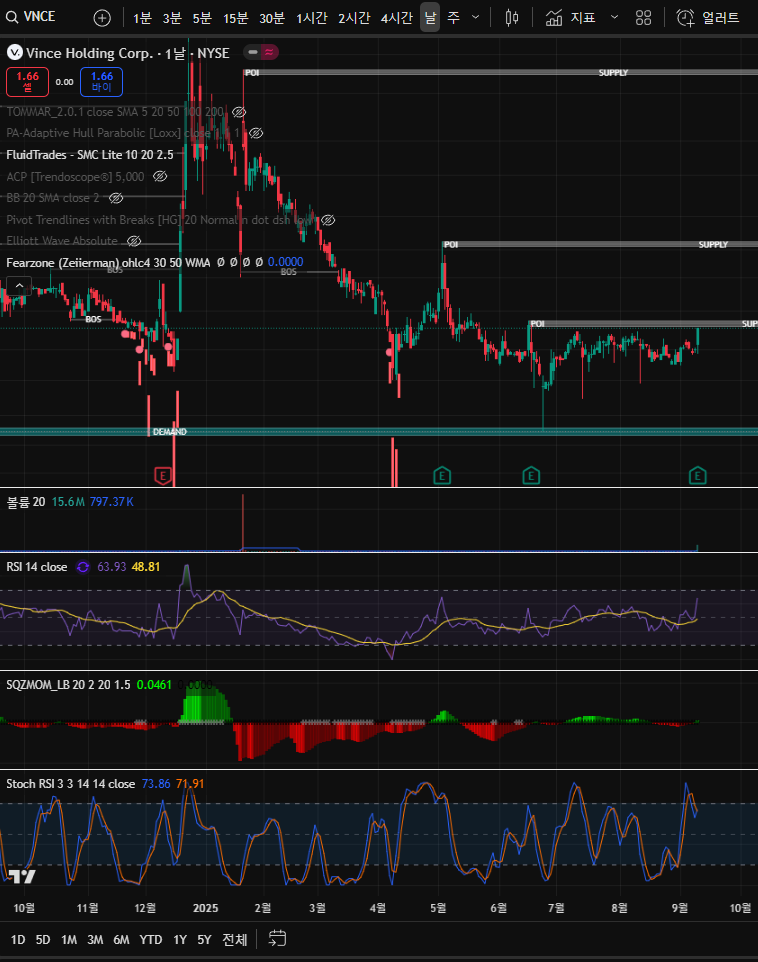Image resolution: width=758 pixels, height=962 pixels.
Task: Click the 2025 time axis label
Action: [206, 908]
